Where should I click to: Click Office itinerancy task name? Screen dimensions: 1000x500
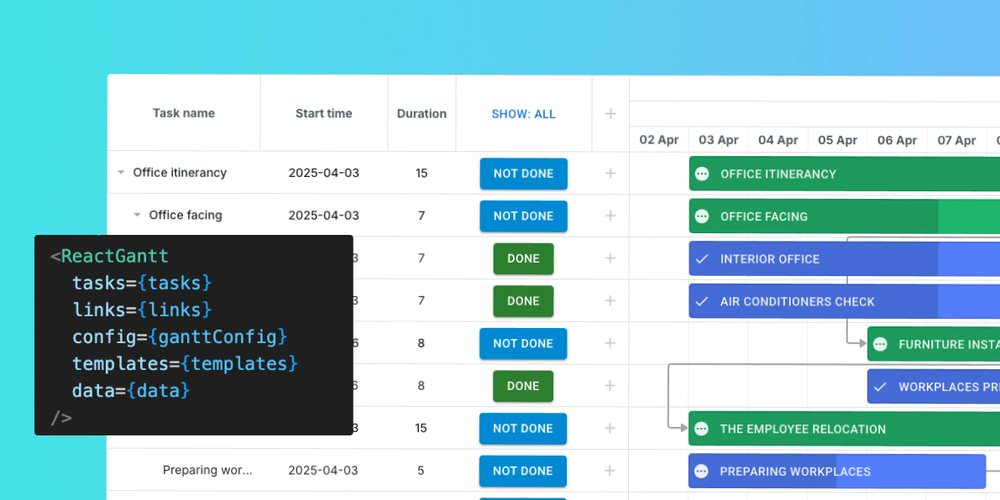click(180, 172)
